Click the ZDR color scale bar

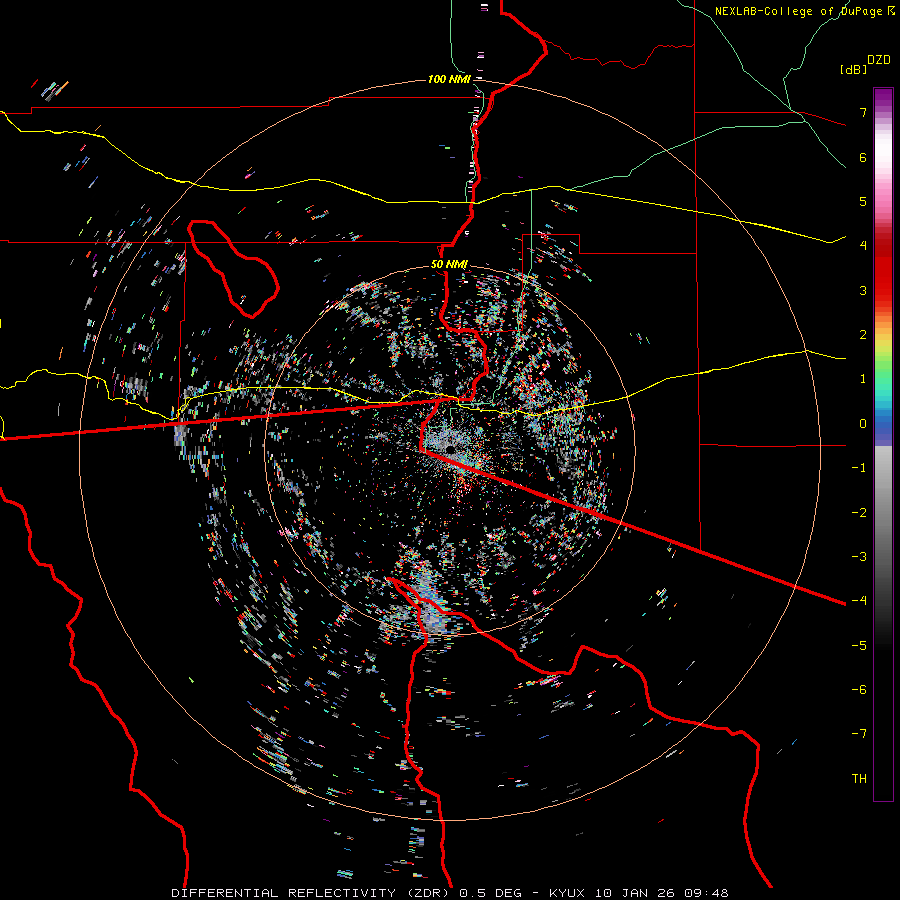click(883, 444)
